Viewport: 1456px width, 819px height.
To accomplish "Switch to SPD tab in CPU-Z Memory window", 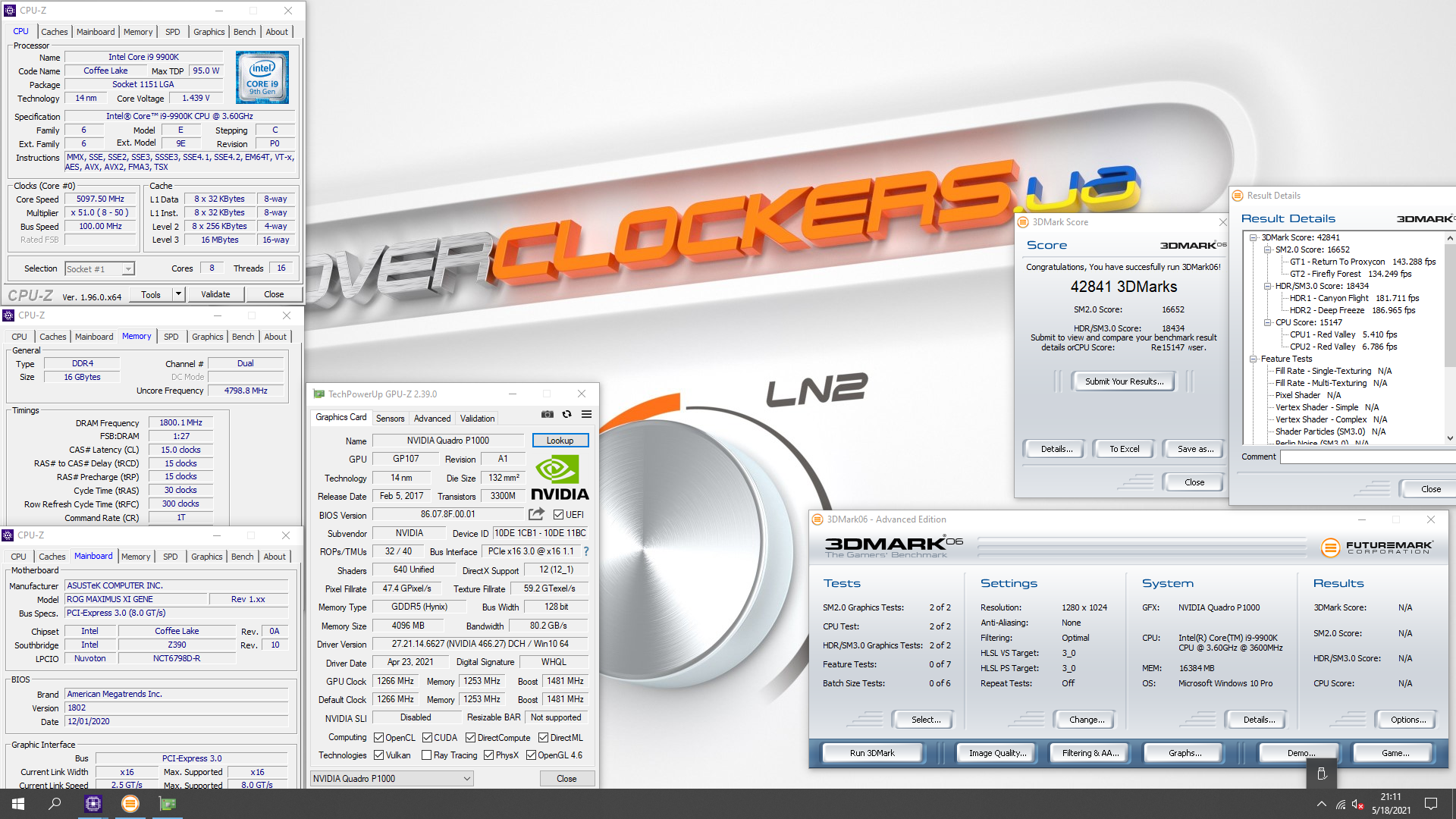I will point(171,337).
